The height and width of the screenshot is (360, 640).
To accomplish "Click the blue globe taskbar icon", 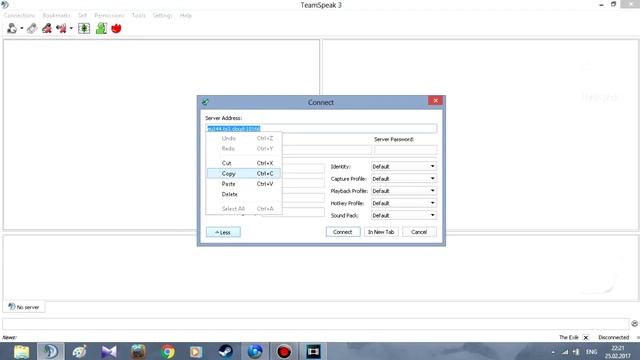I will [x=255, y=351].
